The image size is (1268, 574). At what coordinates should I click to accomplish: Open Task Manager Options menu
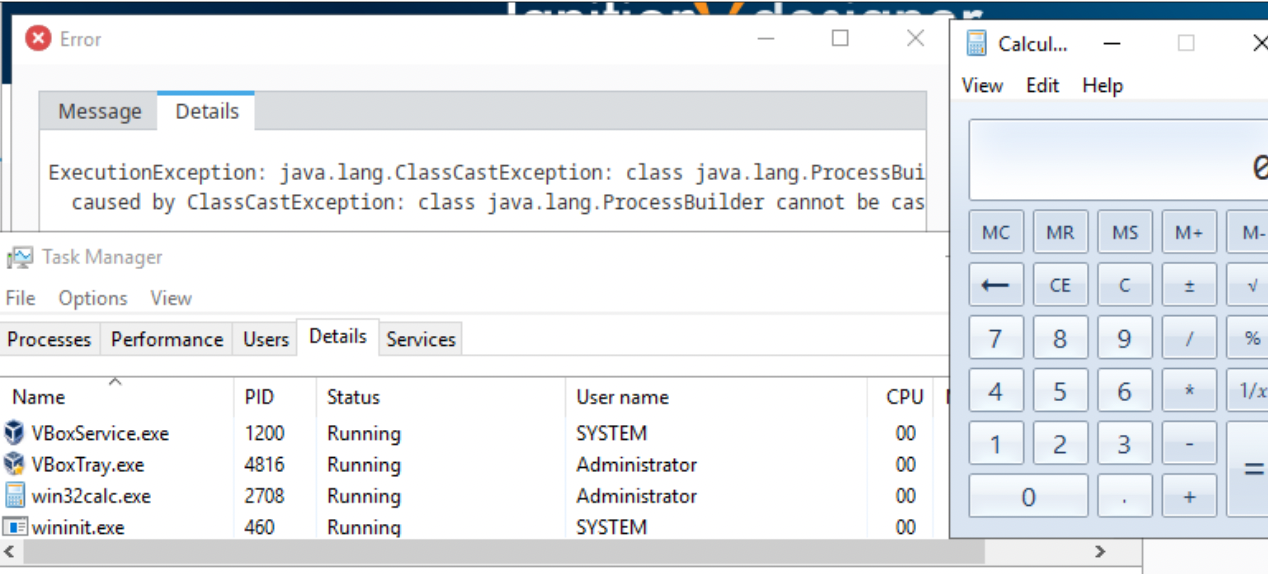pyautogui.click(x=93, y=298)
